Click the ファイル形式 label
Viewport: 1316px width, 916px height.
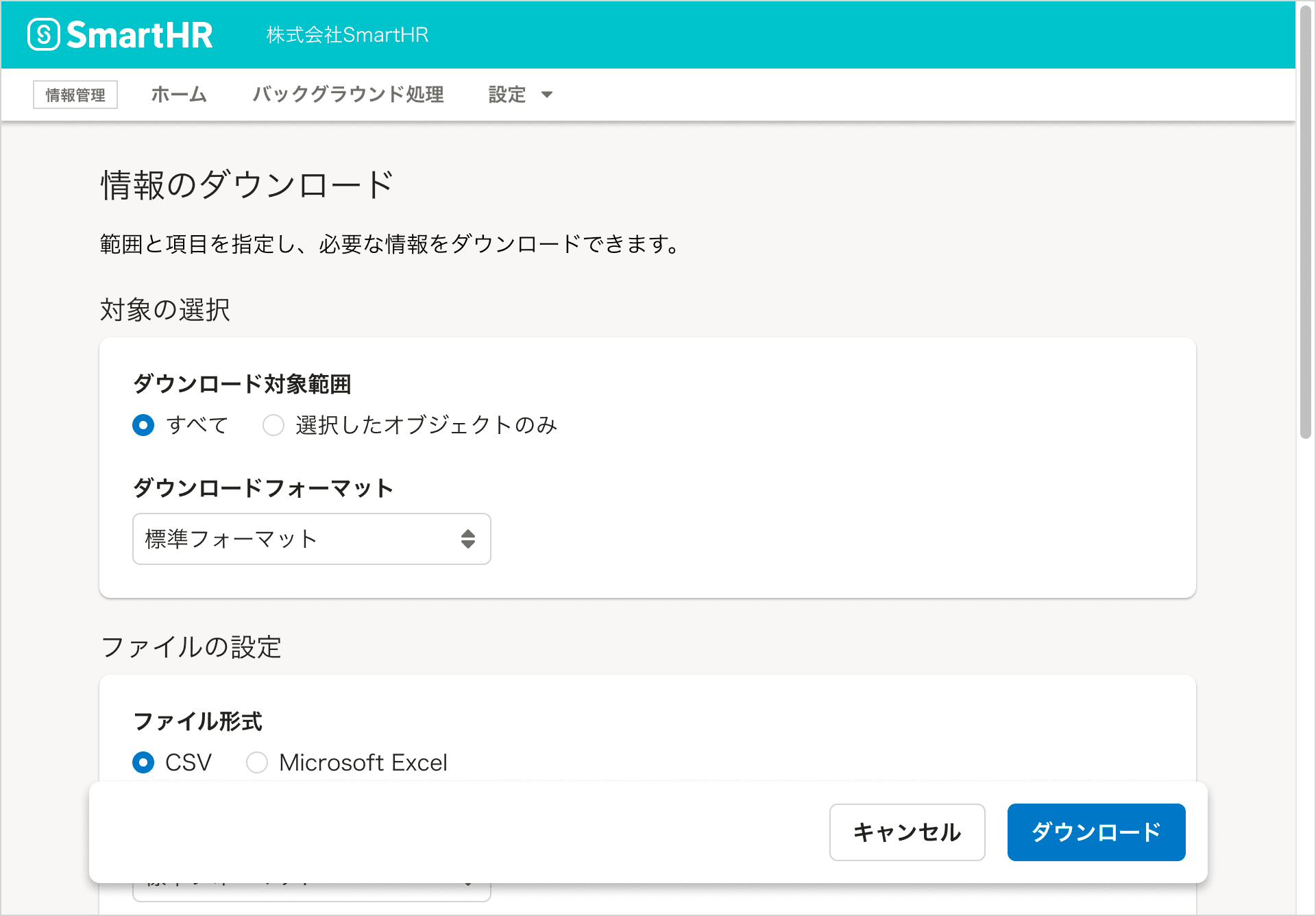click(x=196, y=721)
